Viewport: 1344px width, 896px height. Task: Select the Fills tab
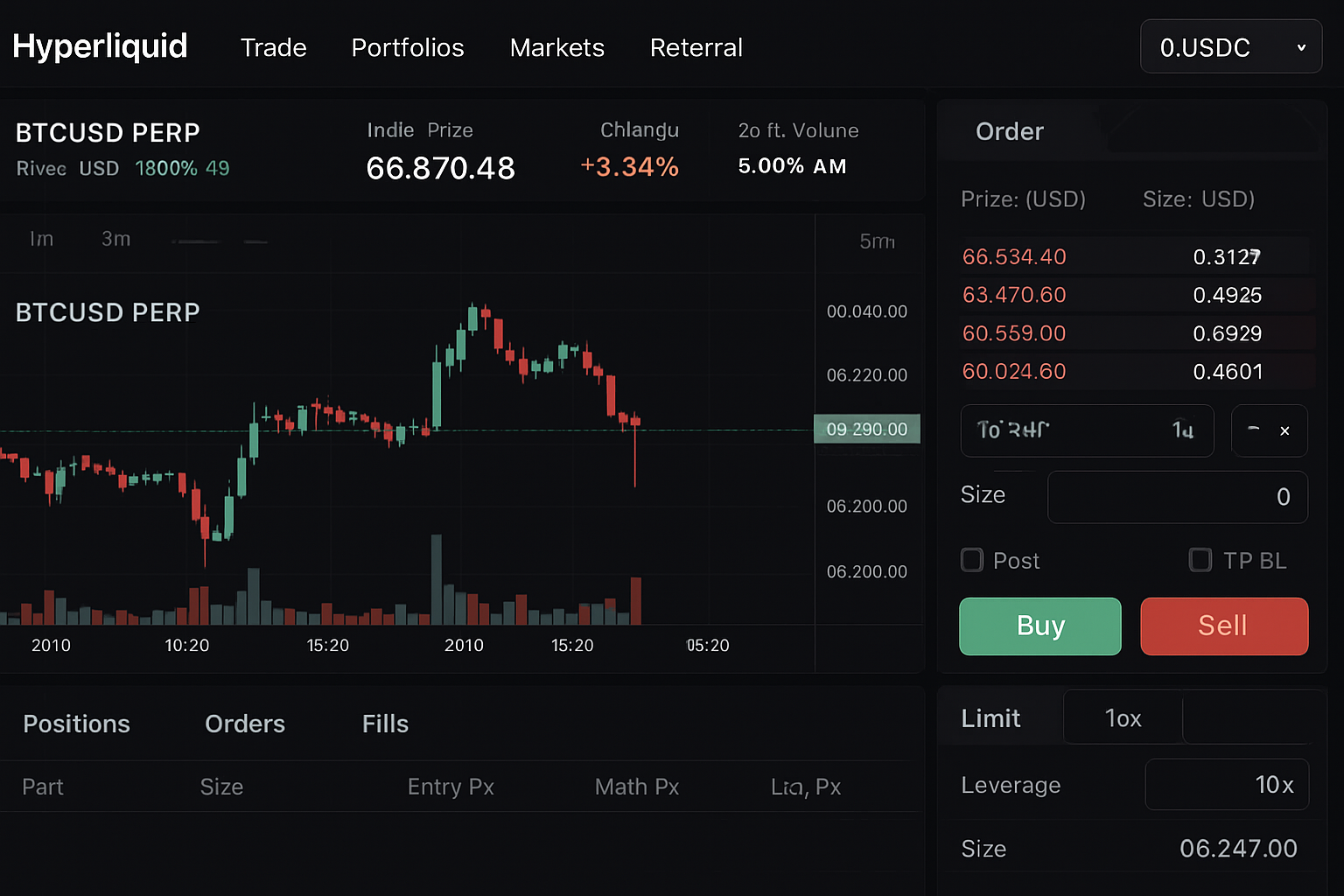385,724
